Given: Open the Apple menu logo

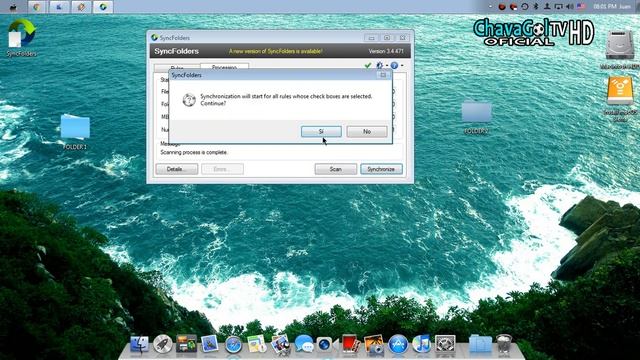Looking at the screenshot, I should (13, 7).
